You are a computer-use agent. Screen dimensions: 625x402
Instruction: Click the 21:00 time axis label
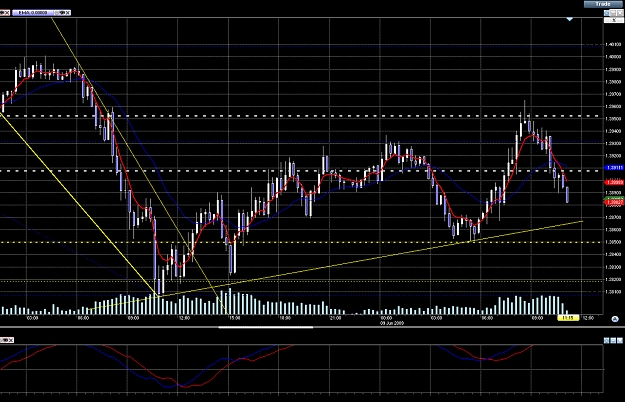click(x=335, y=318)
